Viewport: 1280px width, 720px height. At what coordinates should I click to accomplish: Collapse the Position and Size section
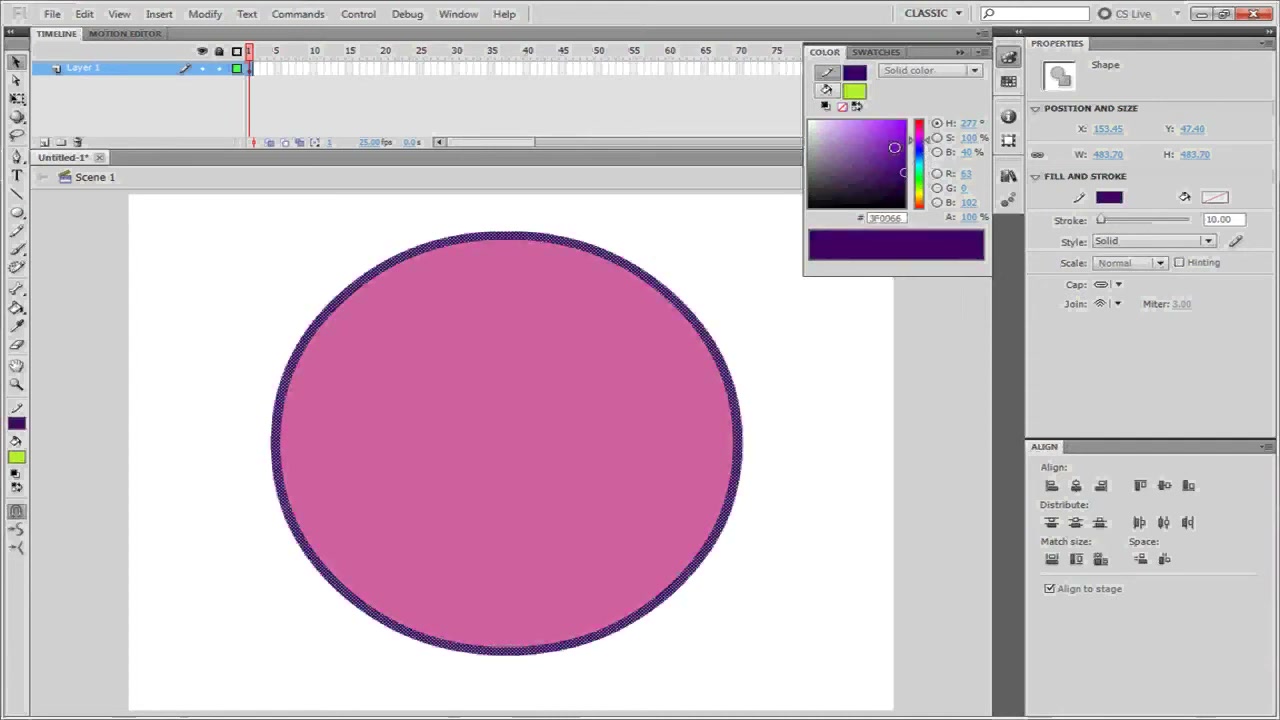(1036, 108)
